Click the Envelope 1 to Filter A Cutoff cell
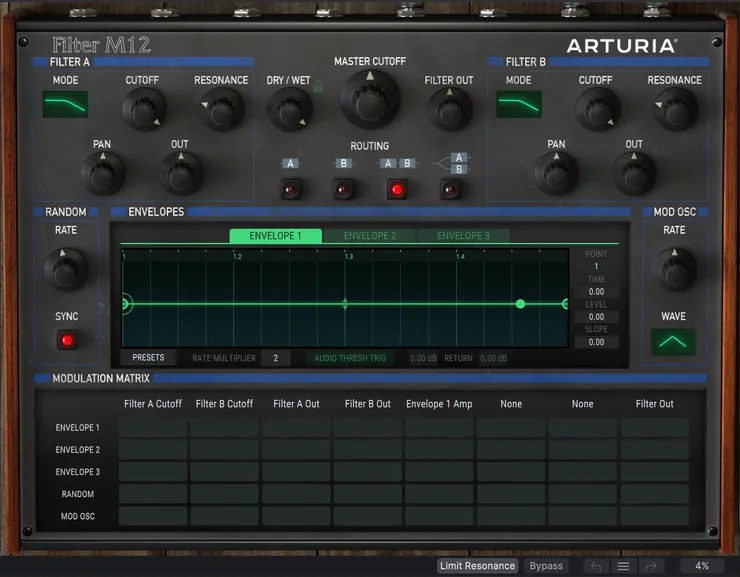This screenshot has height=577, width=740. (x=153, y=428)
